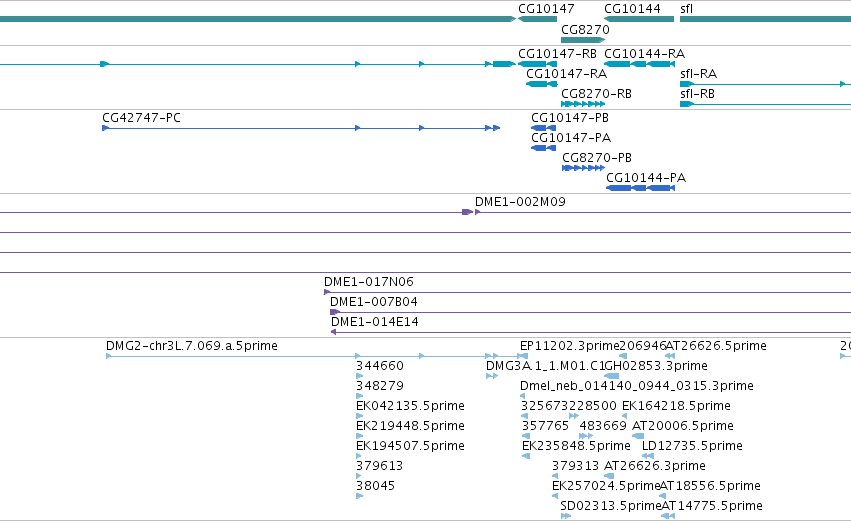Select the LD12735.5prime EST label
The height and width of the screenshot is (521, 851).
point(693,447)
